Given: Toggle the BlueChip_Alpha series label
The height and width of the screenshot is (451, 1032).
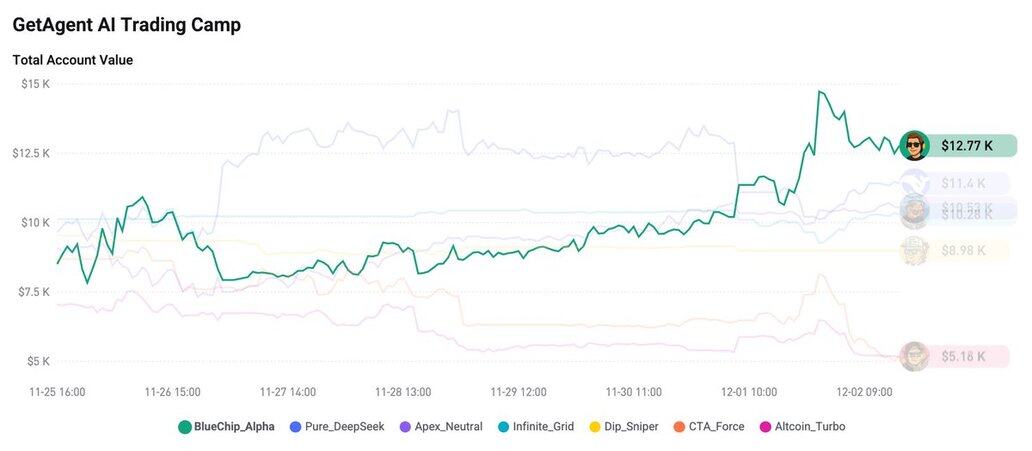Looking at the screenshot, I should click(x=234, y=427).
